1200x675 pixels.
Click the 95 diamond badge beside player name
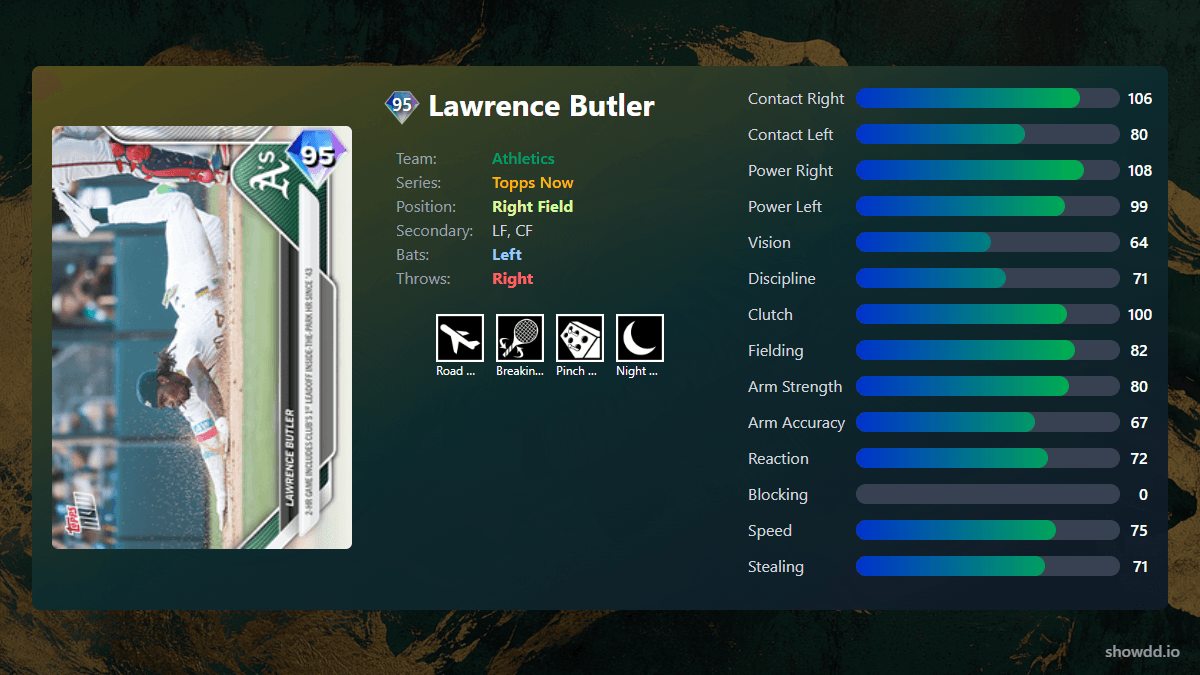point(402,106)
